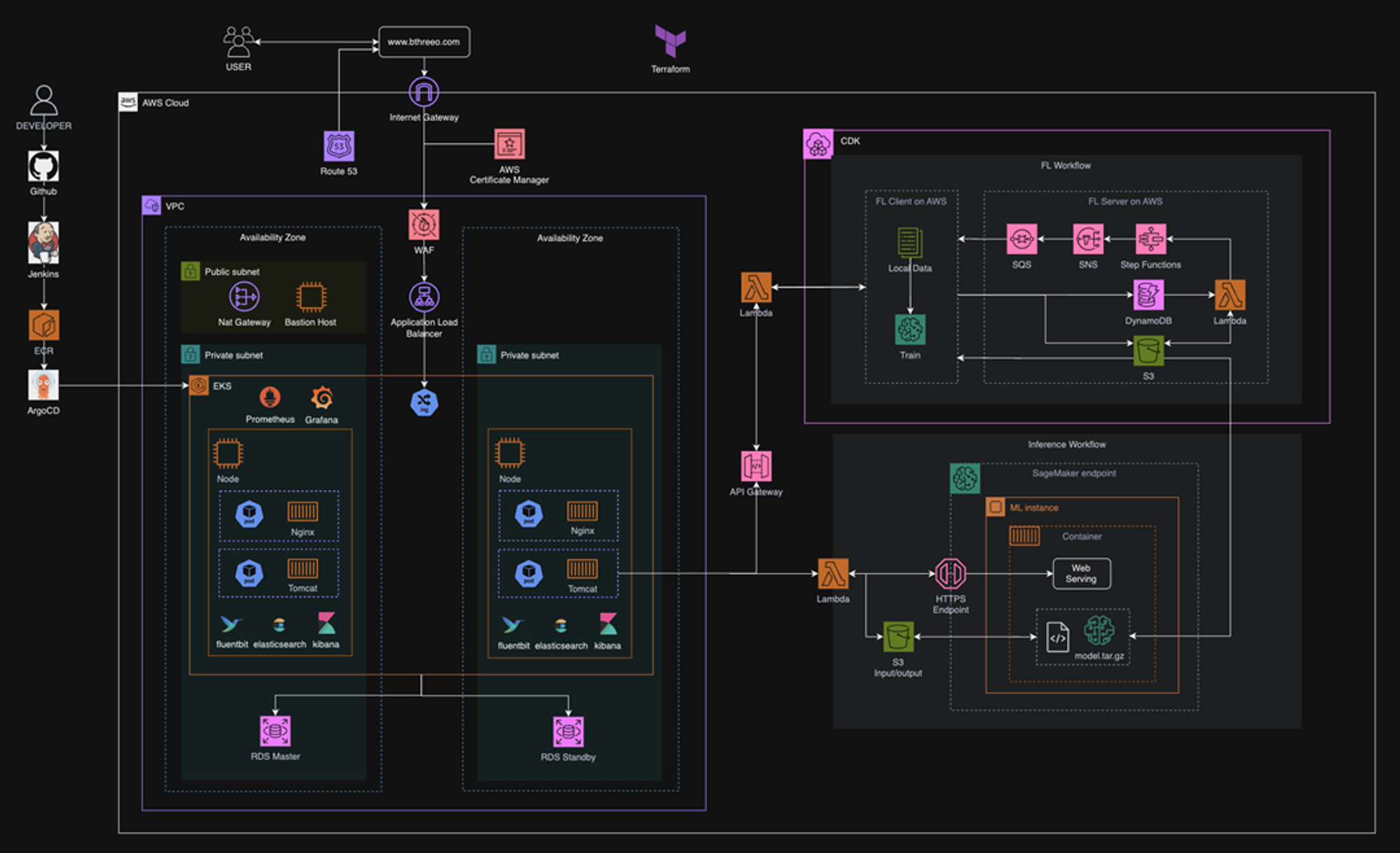Click the AWS Certificate Manager icon
The height and width of the screenshot is (853, 1400).
(509, 145)
